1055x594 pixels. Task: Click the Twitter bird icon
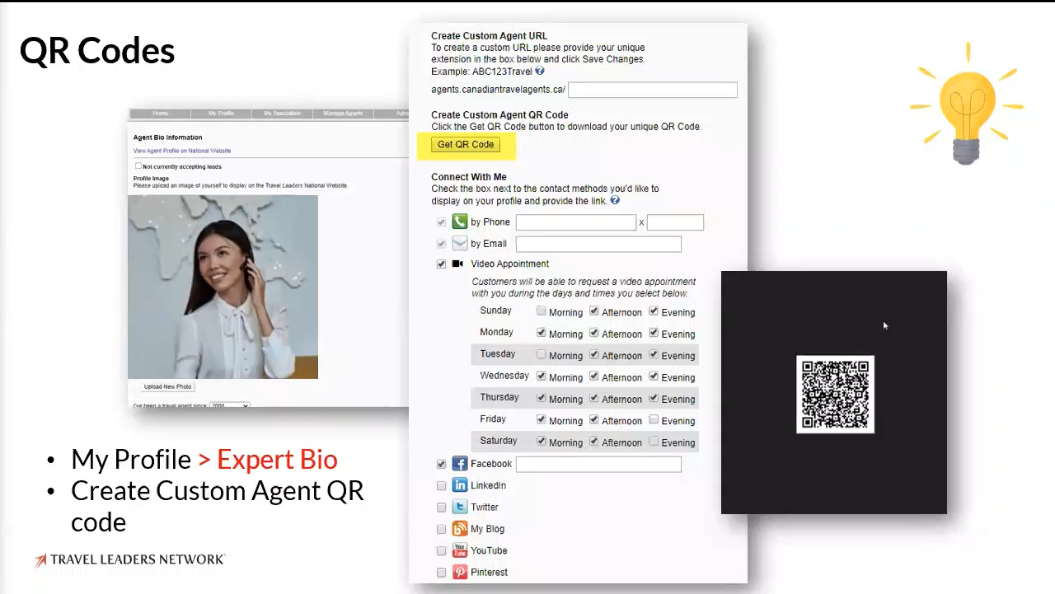[x=460, y=507]
